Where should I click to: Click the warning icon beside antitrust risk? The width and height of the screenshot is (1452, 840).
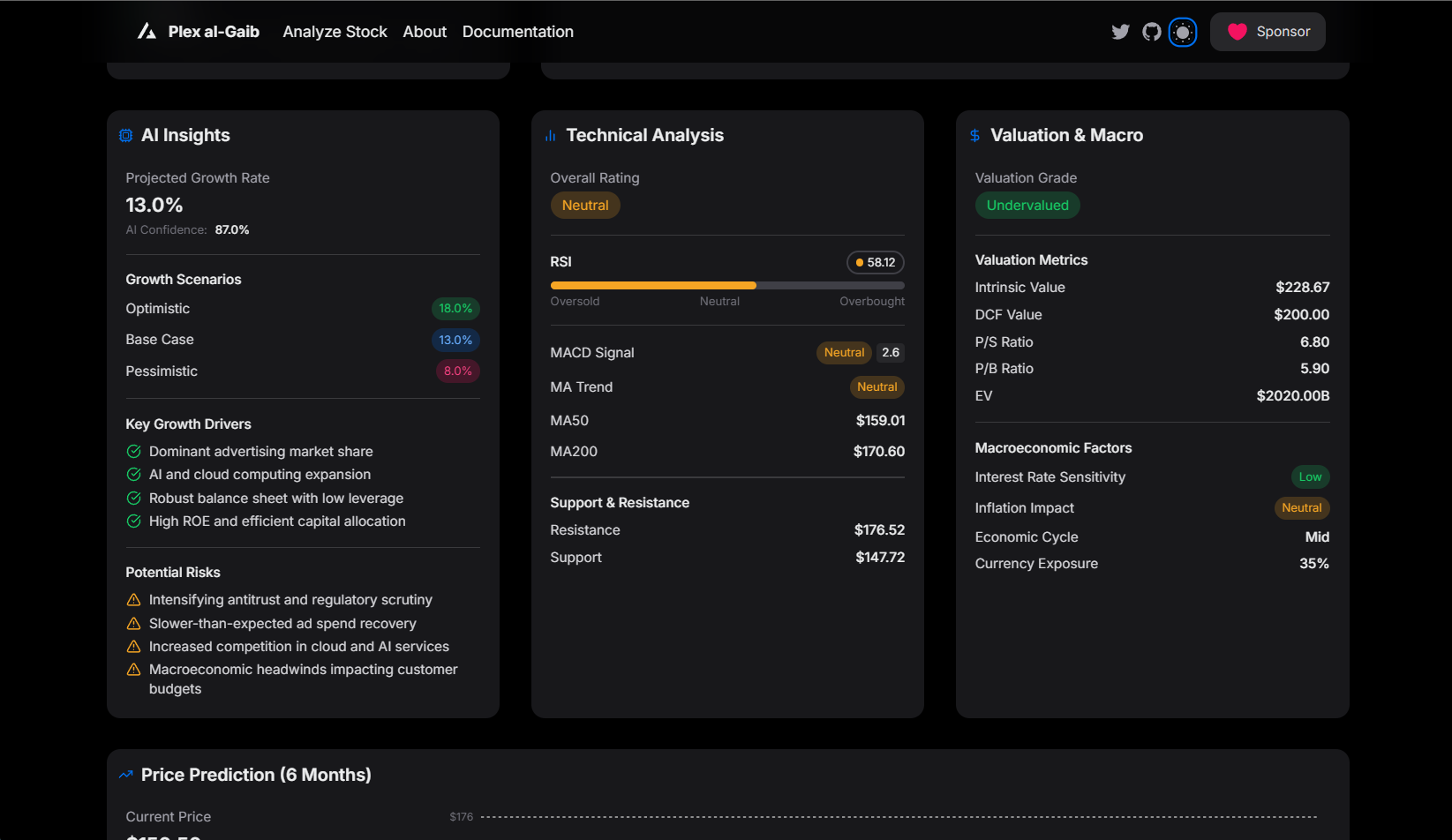(134, 600)
